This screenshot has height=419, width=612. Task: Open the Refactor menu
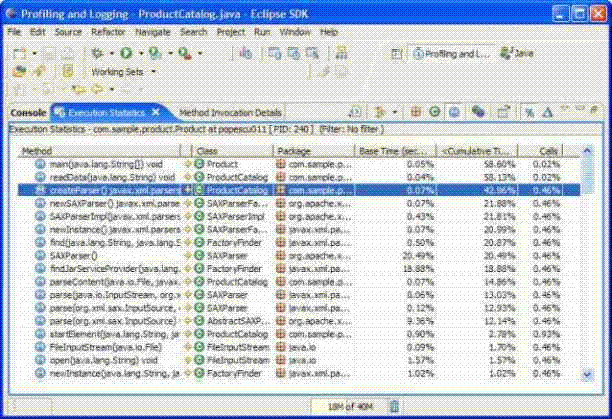pos(108,32)
